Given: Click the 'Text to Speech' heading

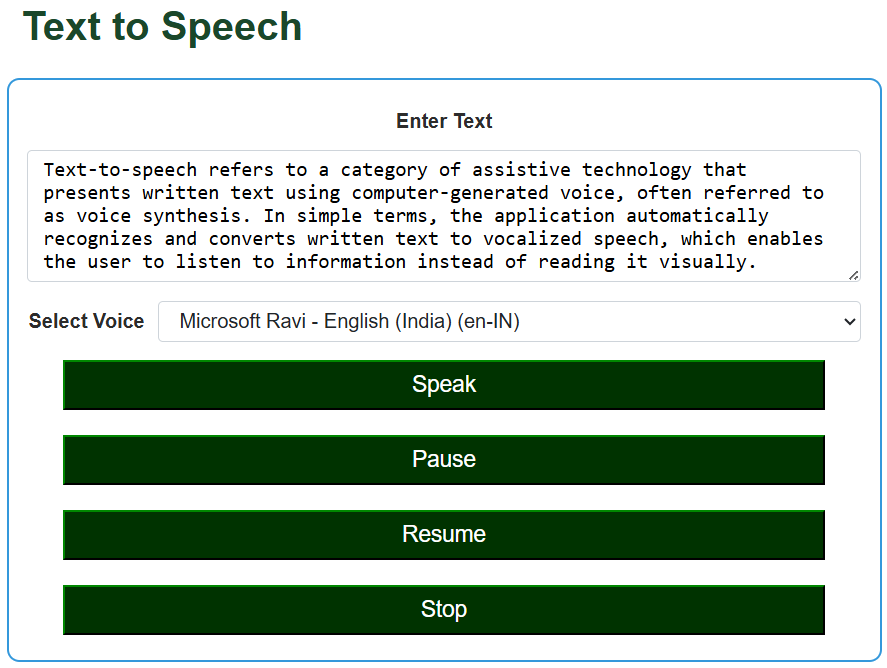Looking at the screenshot, I should coord(162,26).
